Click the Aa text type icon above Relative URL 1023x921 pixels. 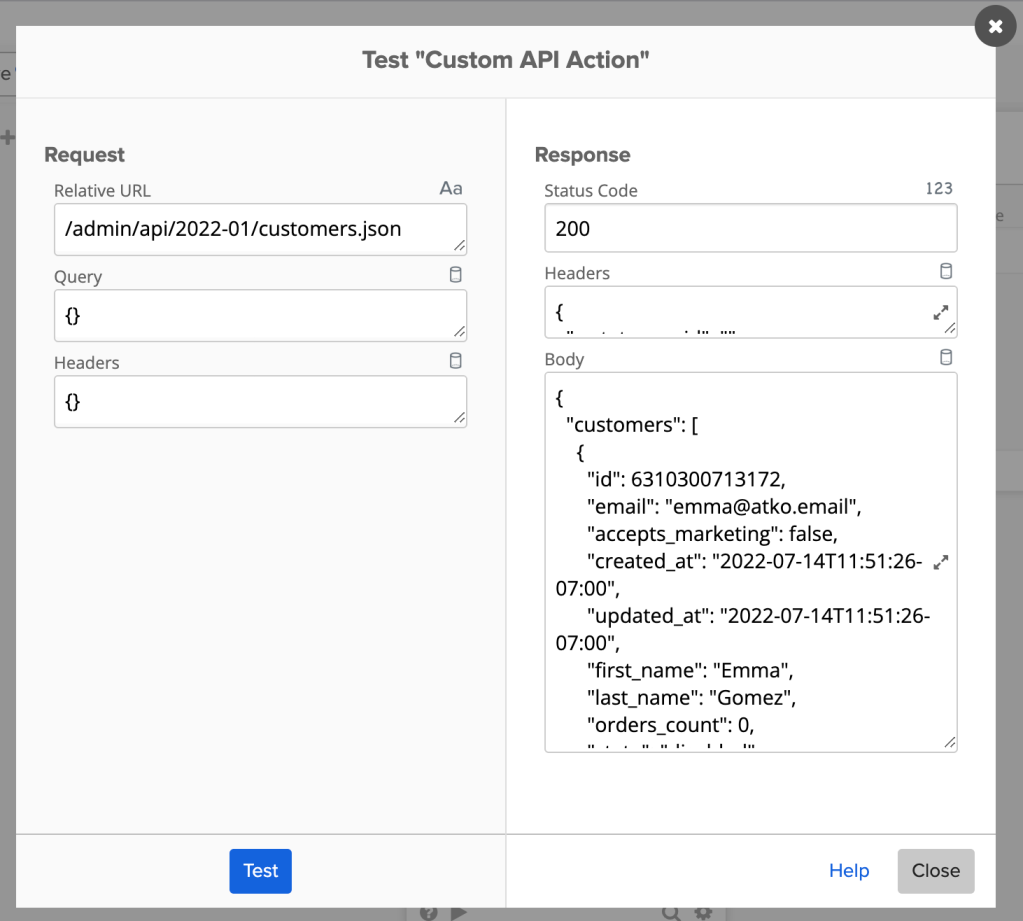click(x=449, y=188)
